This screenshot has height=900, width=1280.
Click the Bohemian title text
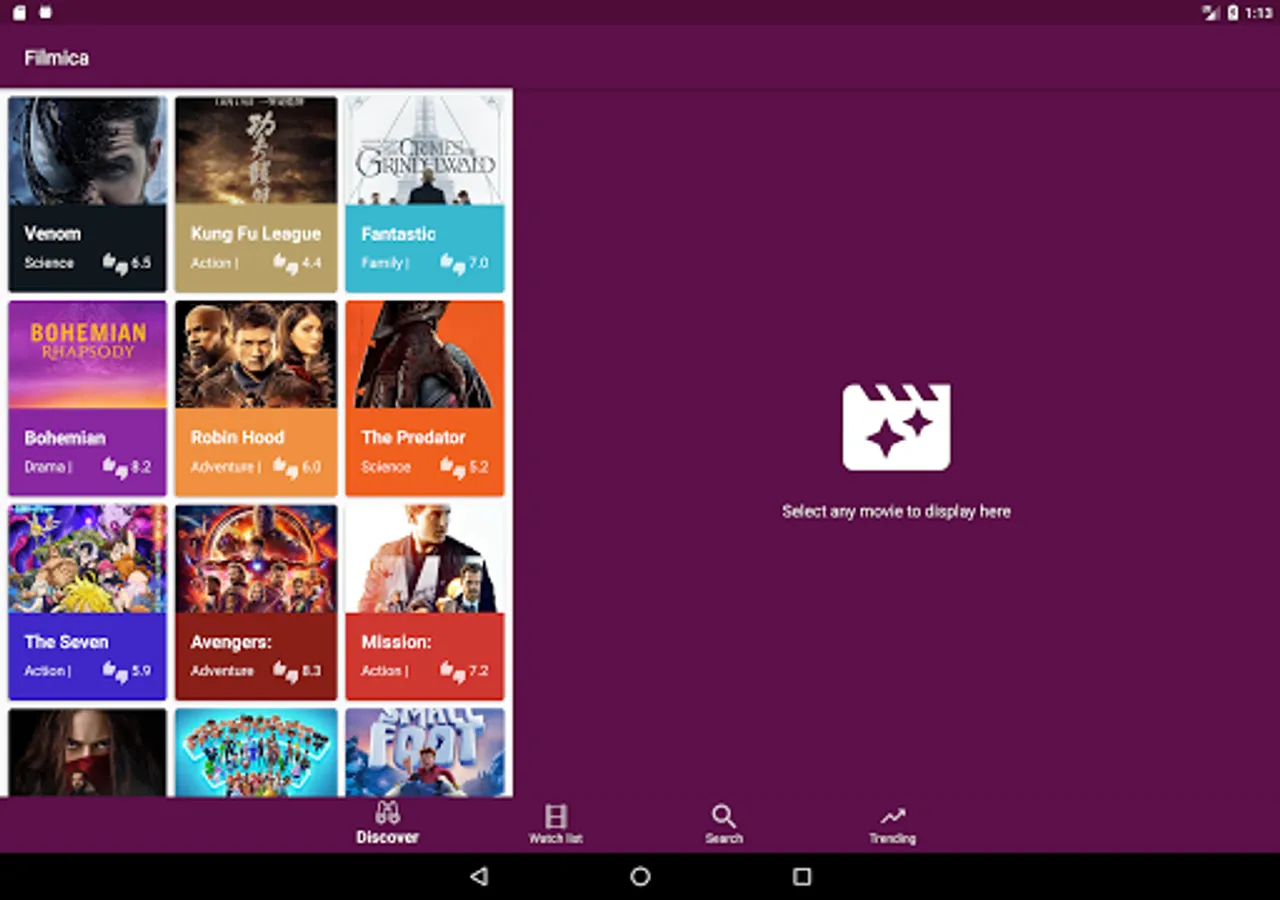coord(65,437)
